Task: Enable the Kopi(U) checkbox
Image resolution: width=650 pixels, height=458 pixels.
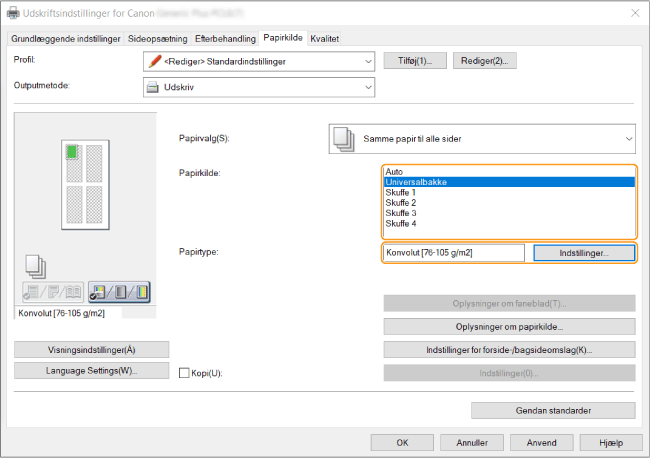Action: [183, 373]
